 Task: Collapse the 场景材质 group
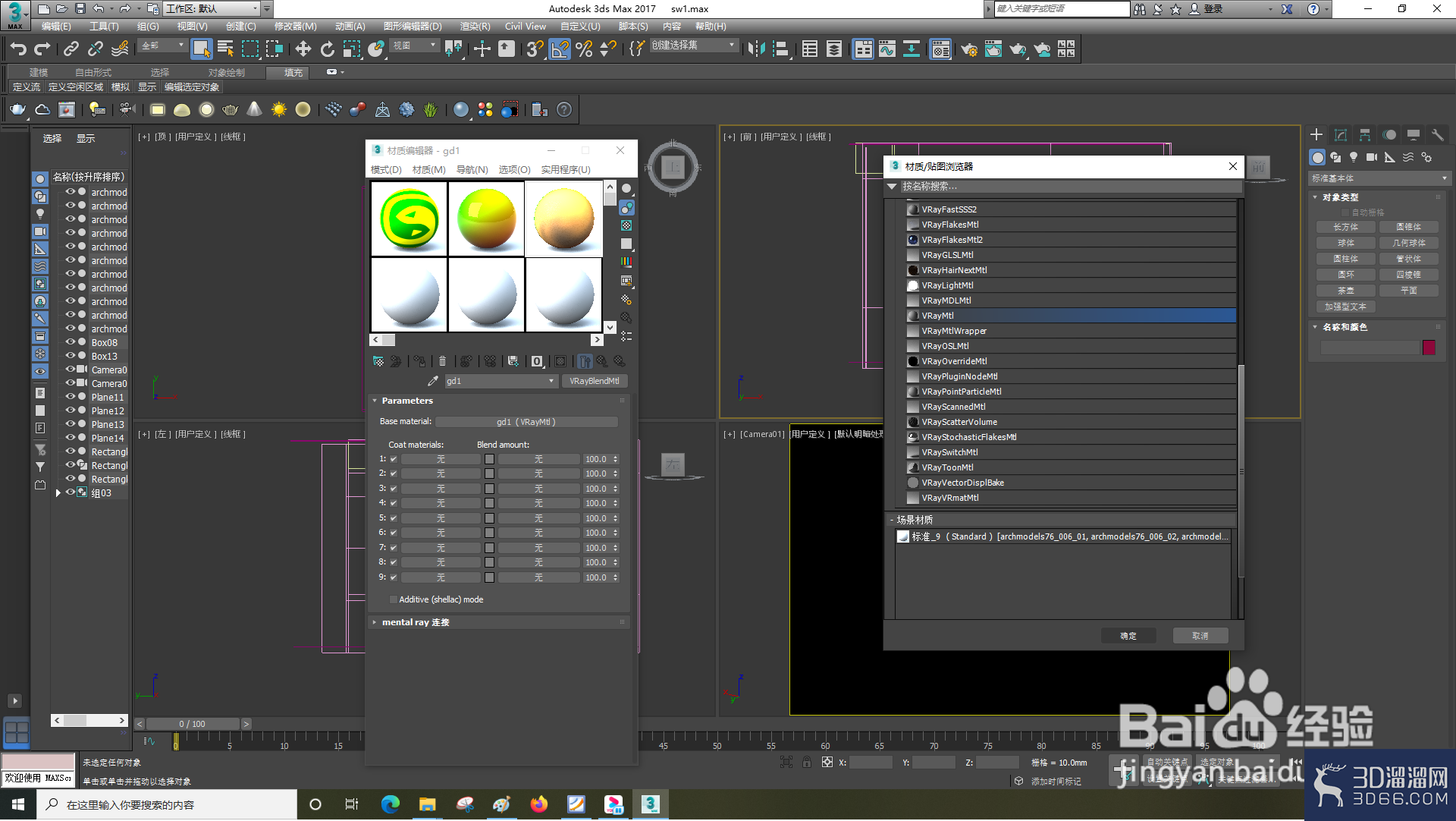click(x=893, y=520)
